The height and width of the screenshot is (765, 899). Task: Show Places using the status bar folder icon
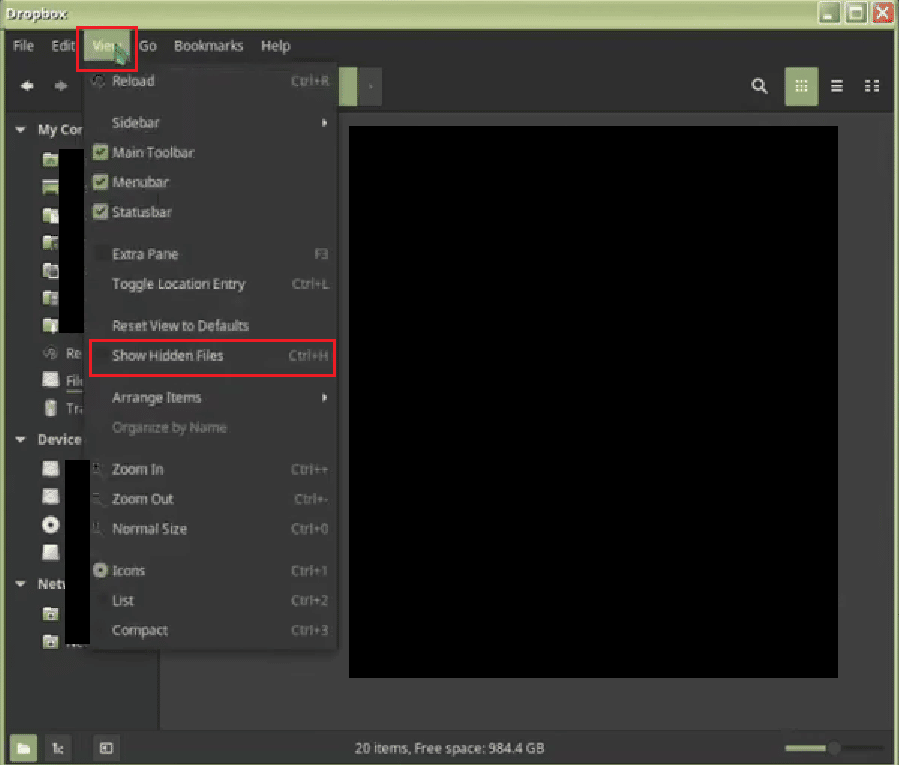click(23, 748)
